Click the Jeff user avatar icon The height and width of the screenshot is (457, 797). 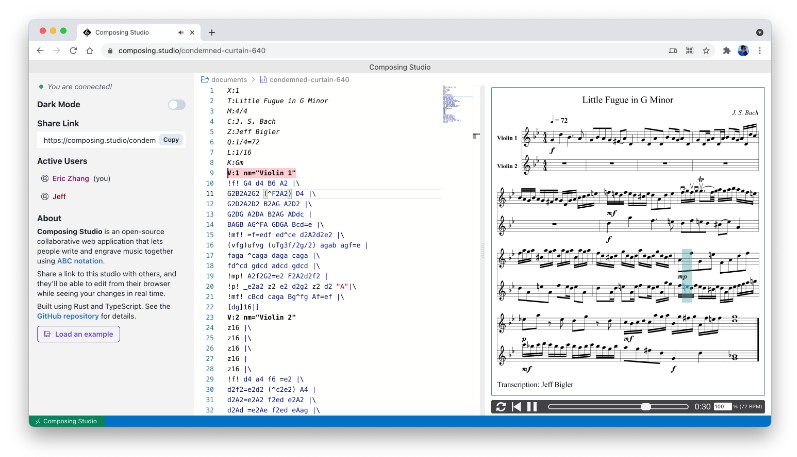44,196
